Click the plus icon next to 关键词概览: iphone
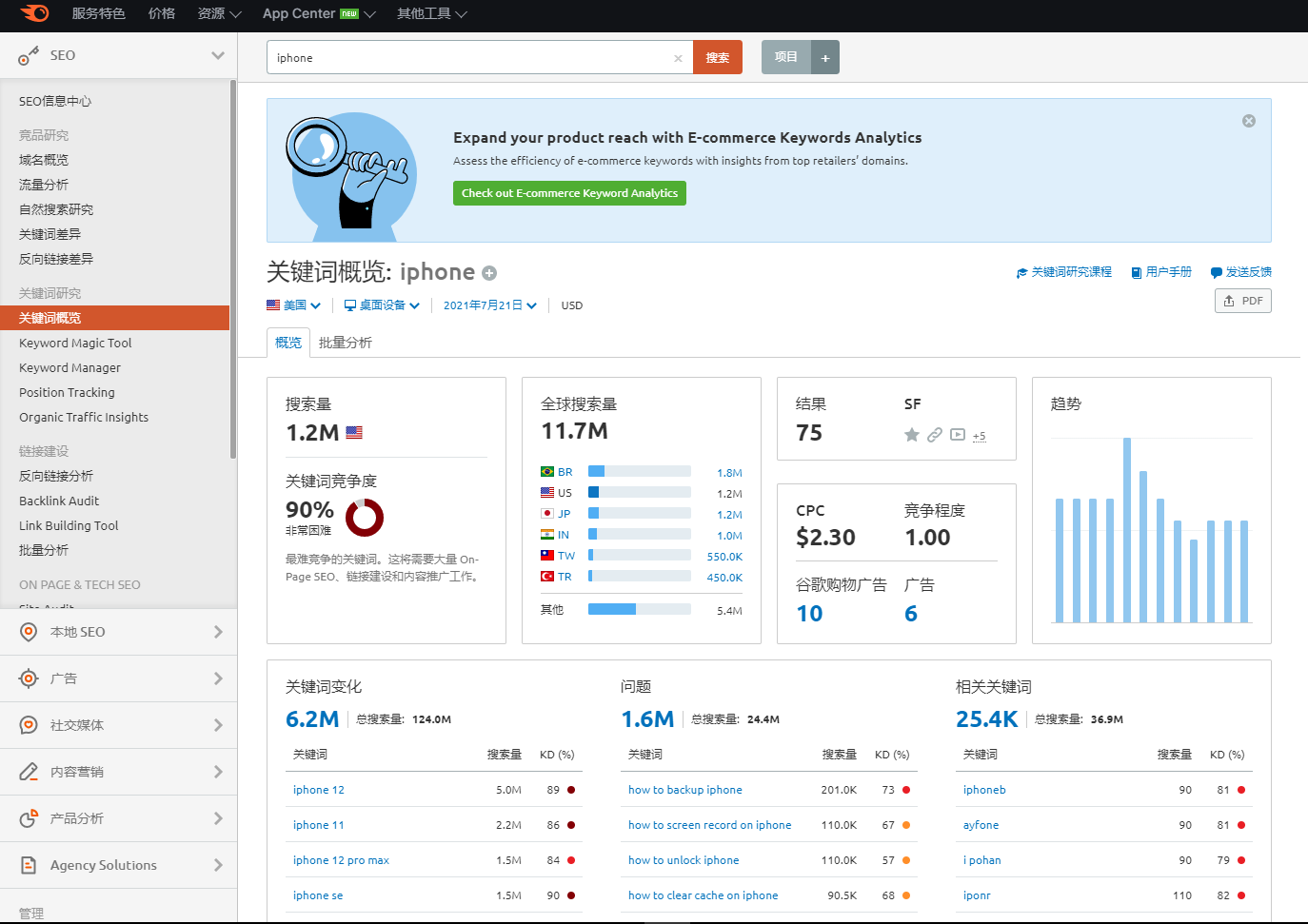The height and width of the screenshot is (924, 1308). tap(489, 273)
